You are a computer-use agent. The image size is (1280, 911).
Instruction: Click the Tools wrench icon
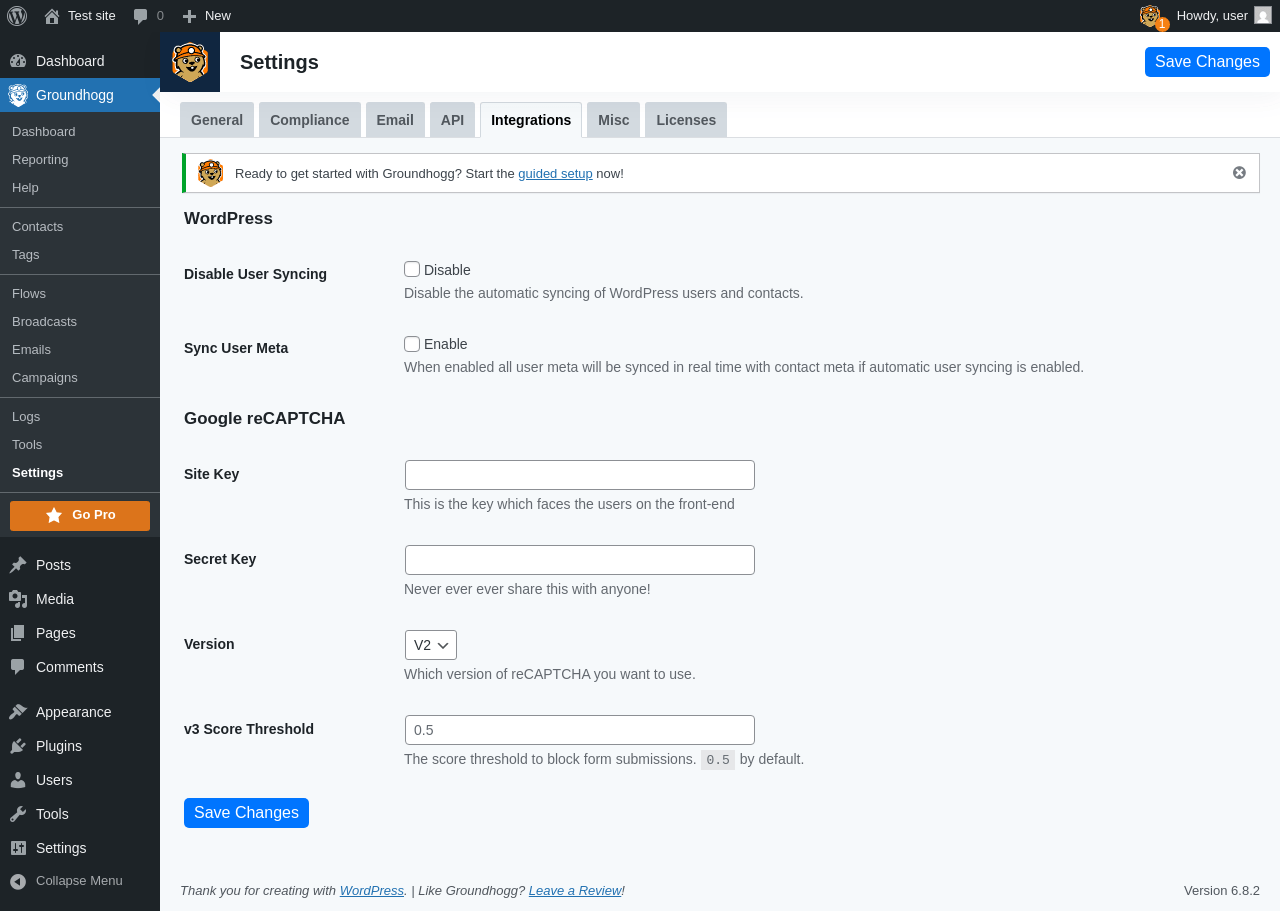(x=18, y=814)
